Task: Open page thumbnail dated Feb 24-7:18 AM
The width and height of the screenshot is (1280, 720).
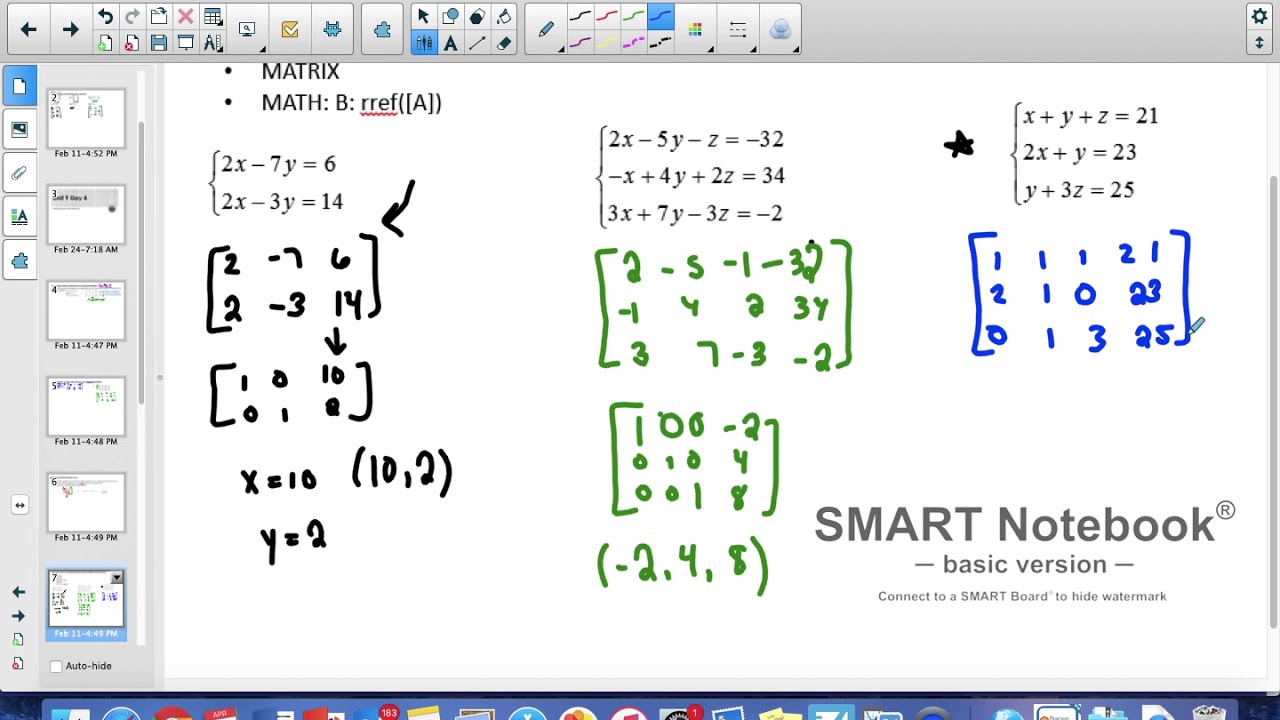Action: click(x=86, y=220)
